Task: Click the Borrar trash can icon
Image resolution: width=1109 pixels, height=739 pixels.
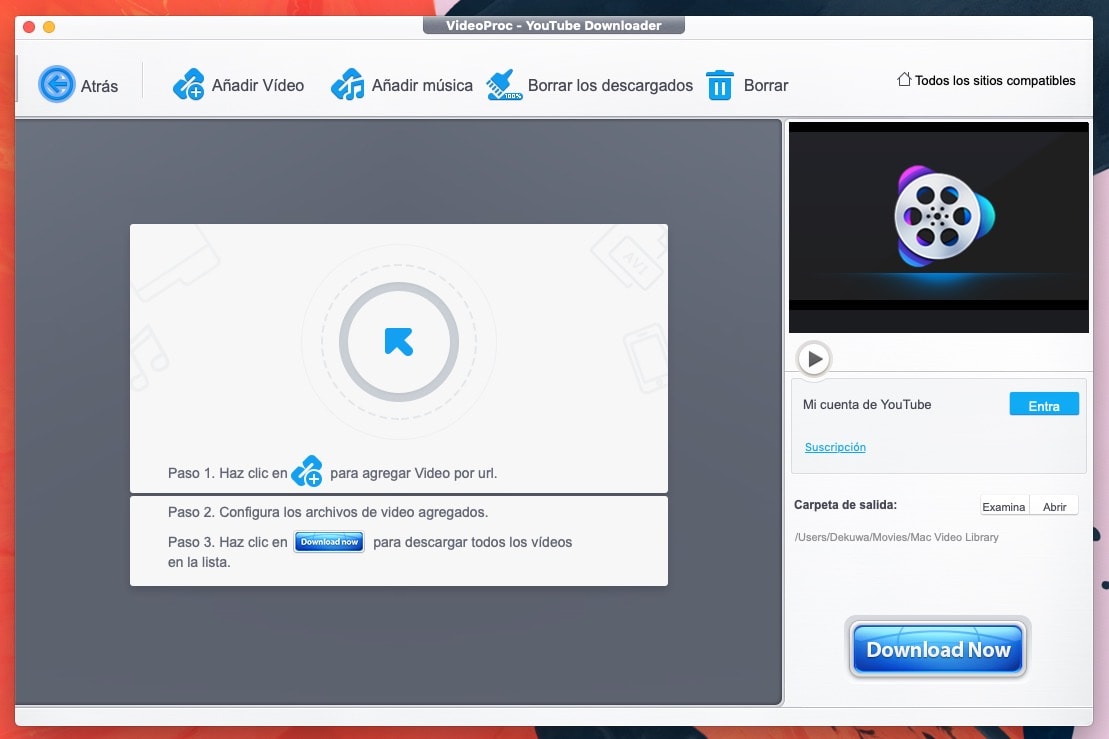Action: coord(720,85)
